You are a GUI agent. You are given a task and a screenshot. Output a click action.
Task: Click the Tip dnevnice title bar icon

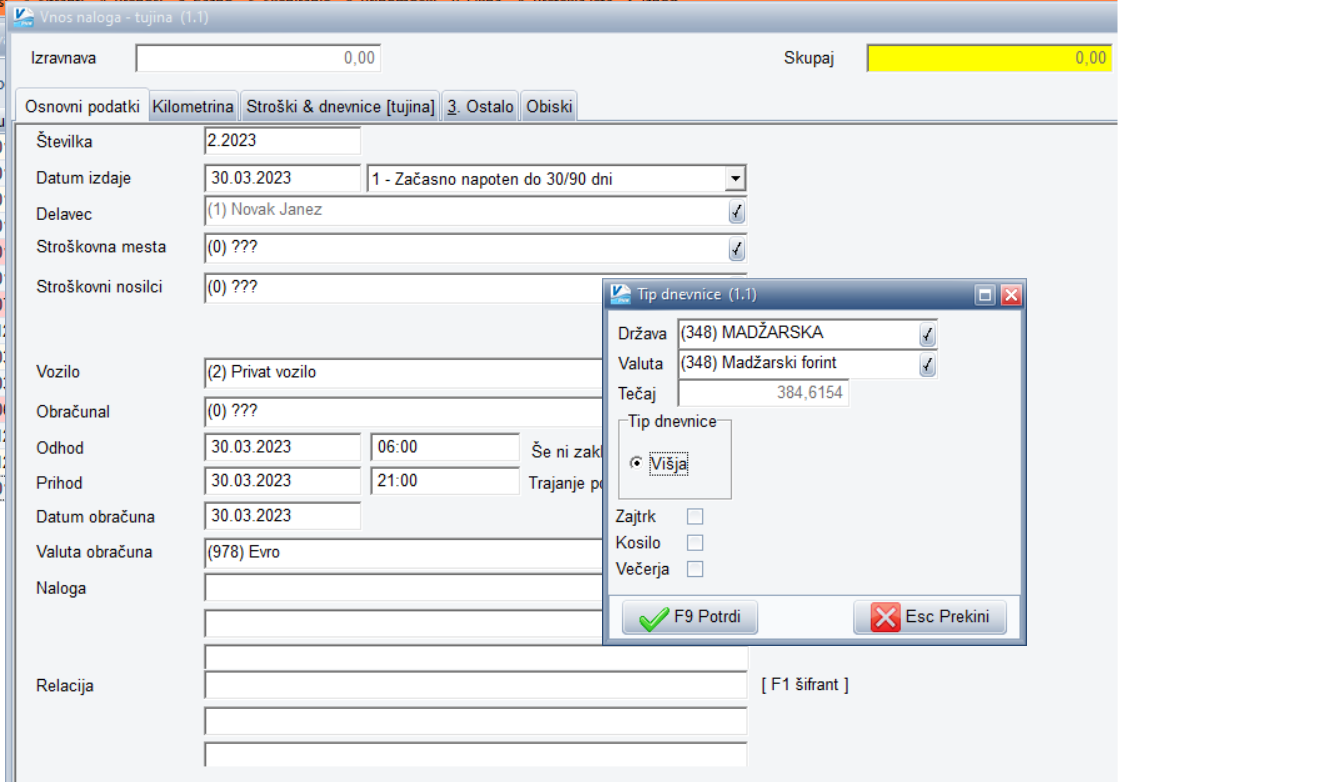(620, 295)
